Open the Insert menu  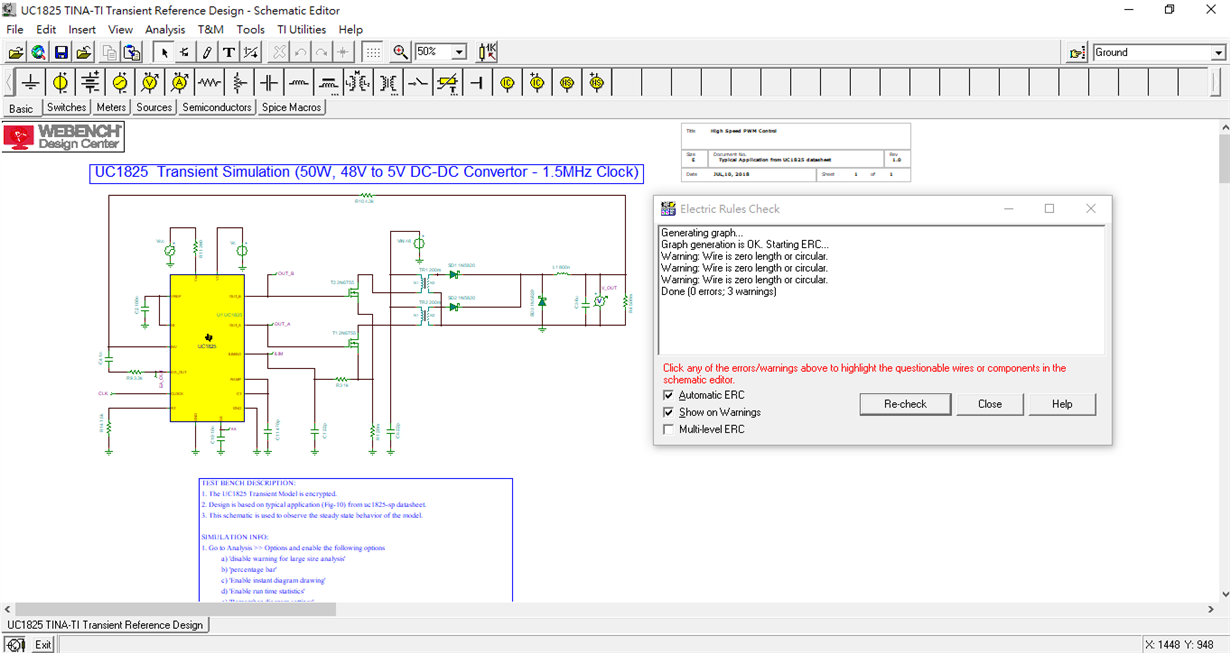tap(82, 30)
